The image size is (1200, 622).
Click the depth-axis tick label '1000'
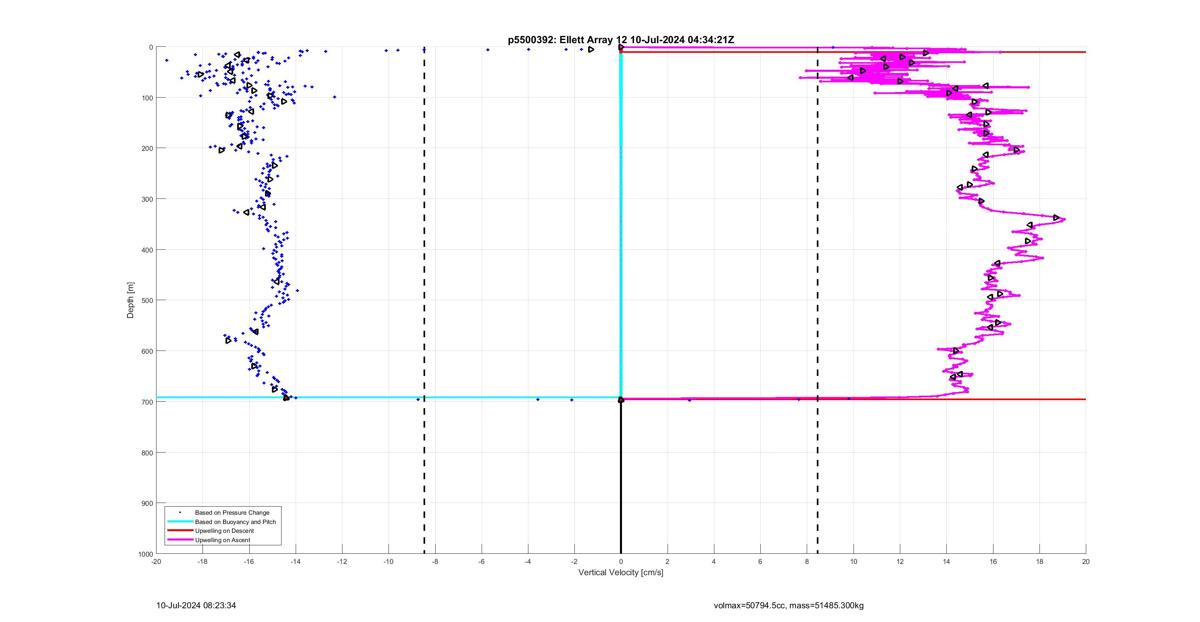[144, 553]
